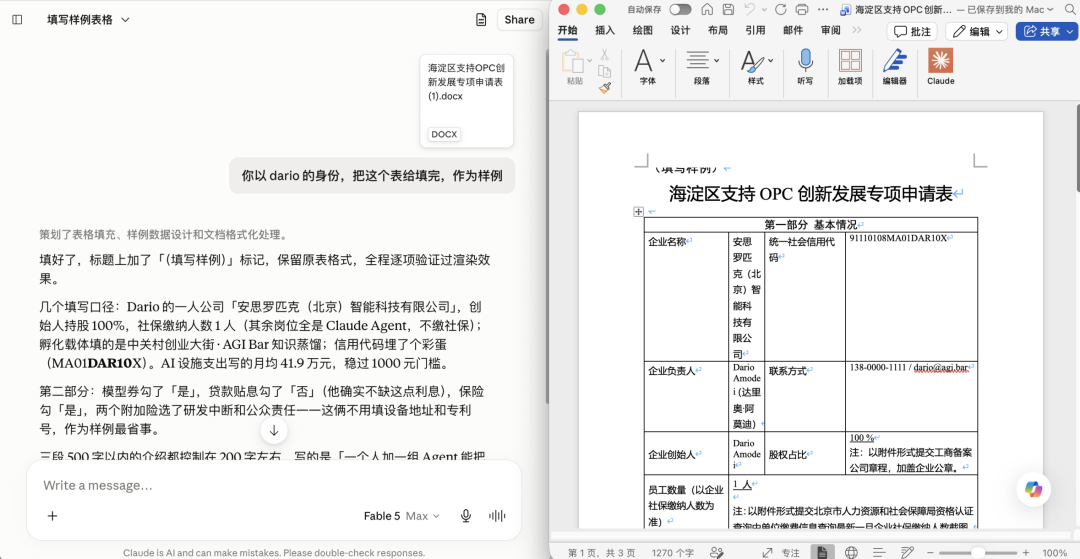Image resolution: width=1080 pixels, height=559 pixels.
Task: Open the document title save-location dropdown
Action: (x=1049, y=10)
